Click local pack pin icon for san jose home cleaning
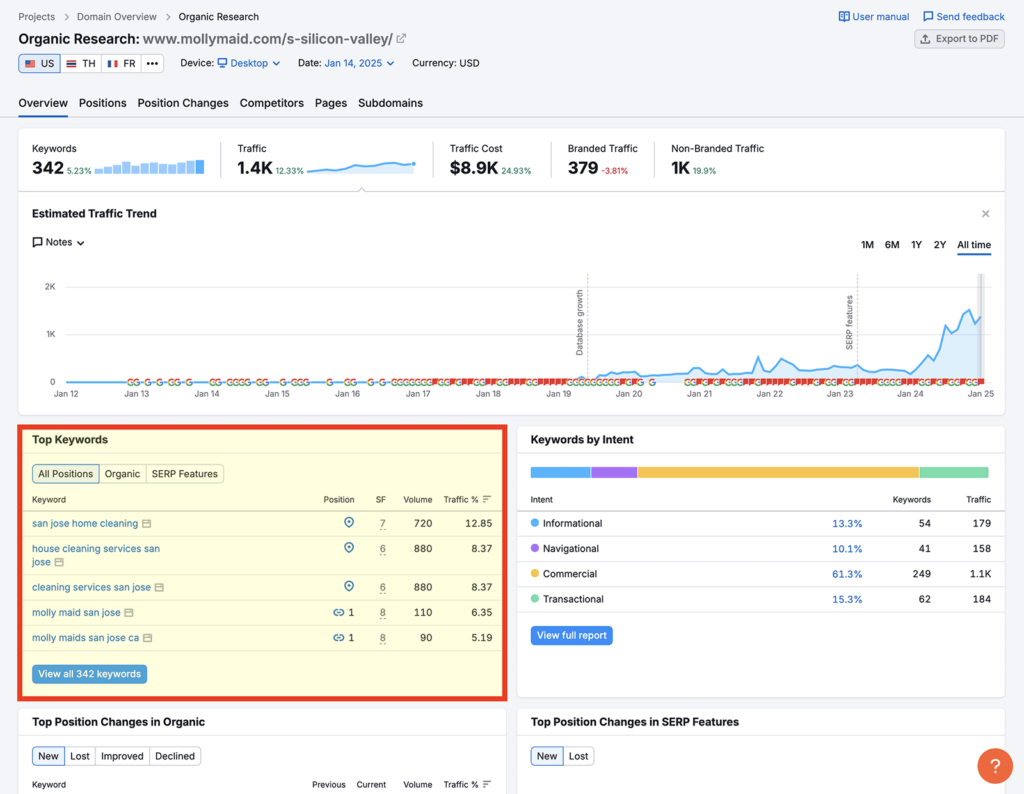 349,522
